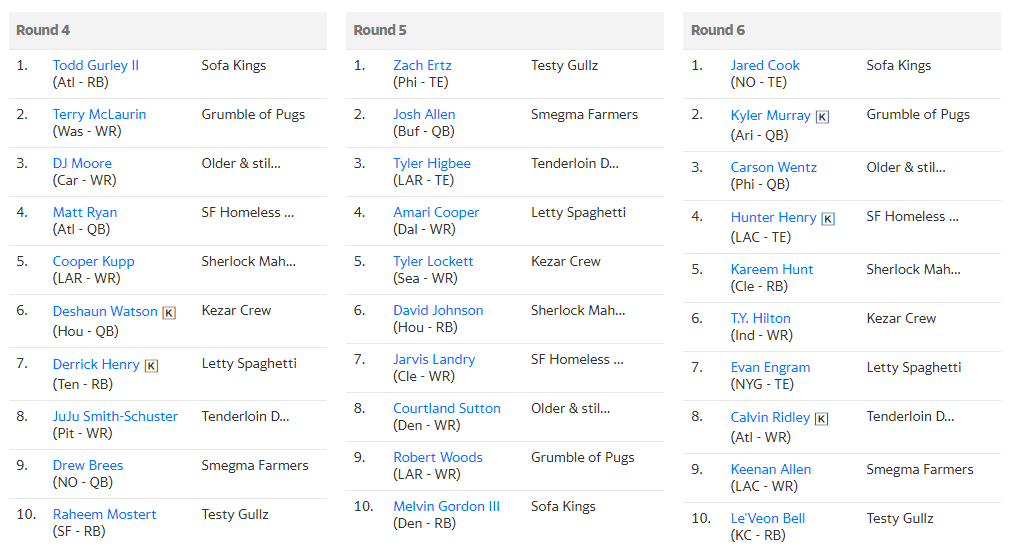The image size is (1010, 549).
Task: Open Le'Veon Bell player page
Action: coord(768,518)
